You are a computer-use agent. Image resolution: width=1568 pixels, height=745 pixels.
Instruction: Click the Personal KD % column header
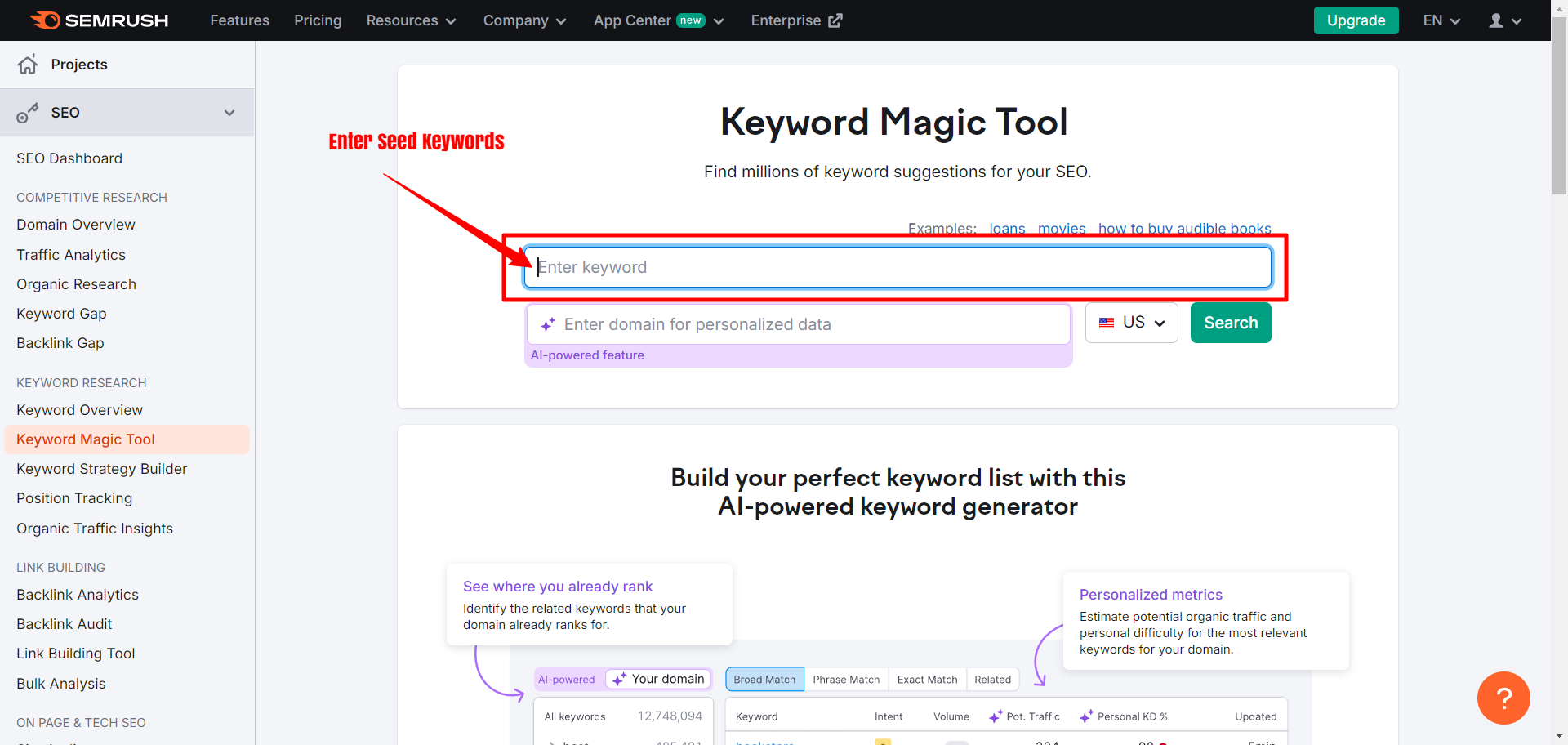point(1124,716)
